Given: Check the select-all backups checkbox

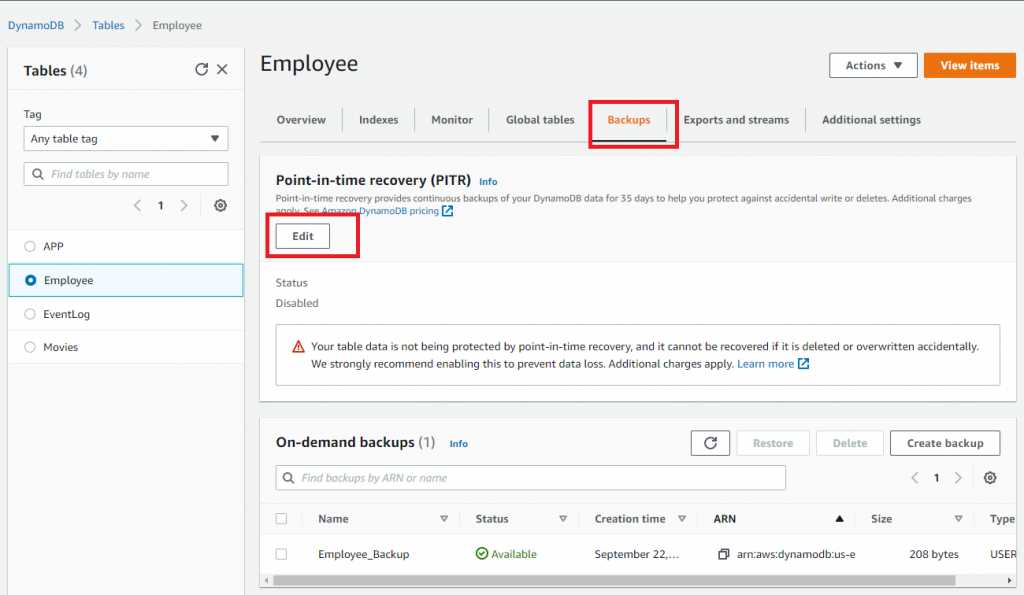Looking at the screenshot, I should 281,519.
